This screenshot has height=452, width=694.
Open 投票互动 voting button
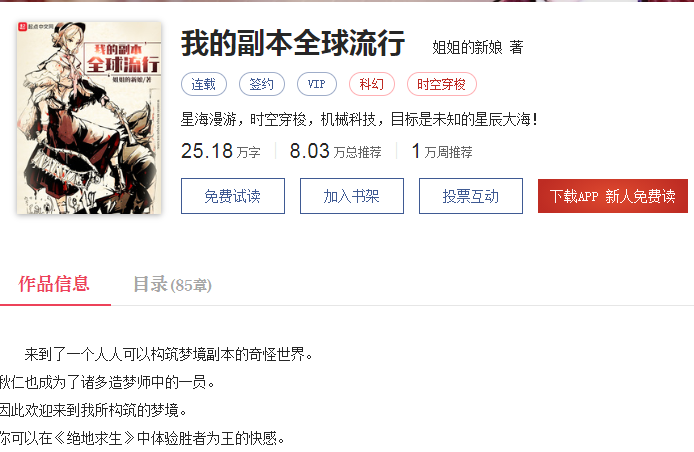click(x=471, y=196)
